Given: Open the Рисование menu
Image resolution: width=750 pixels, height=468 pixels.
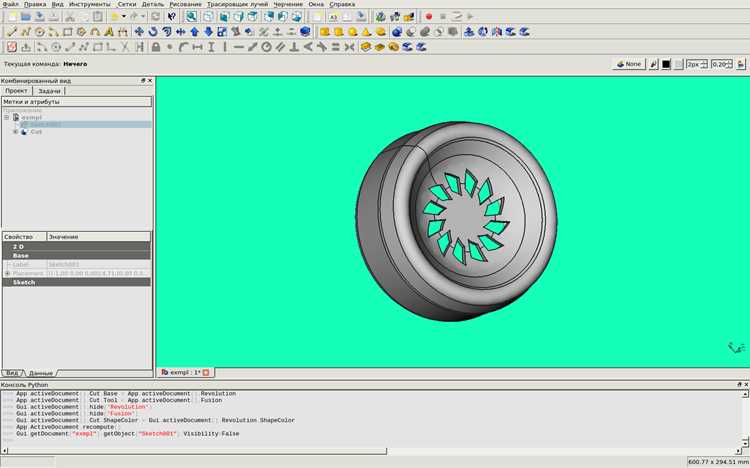Looking at the screenshot, I should tap(186, 4).
